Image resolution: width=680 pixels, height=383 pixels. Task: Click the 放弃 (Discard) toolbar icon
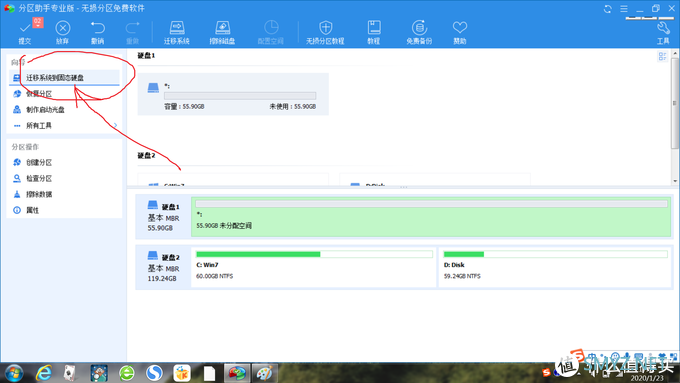pyautogui.click(x=62, y=28)
